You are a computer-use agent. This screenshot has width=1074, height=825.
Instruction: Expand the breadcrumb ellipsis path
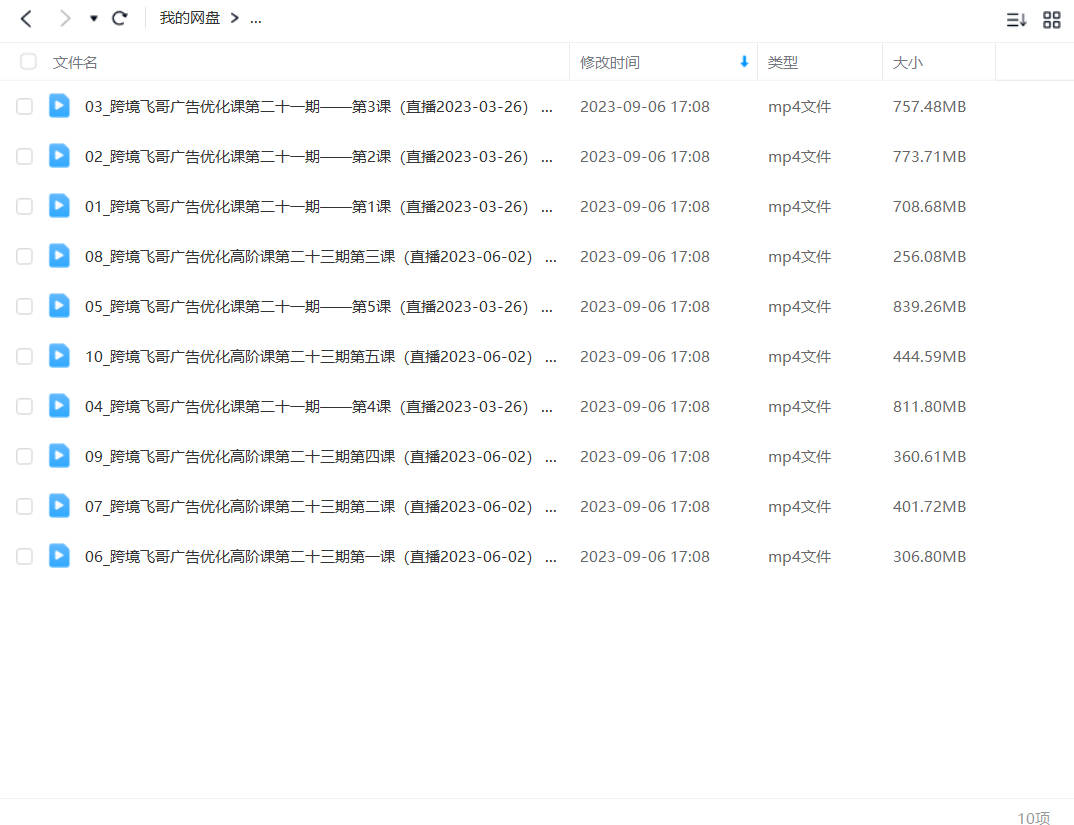[255, 19]
